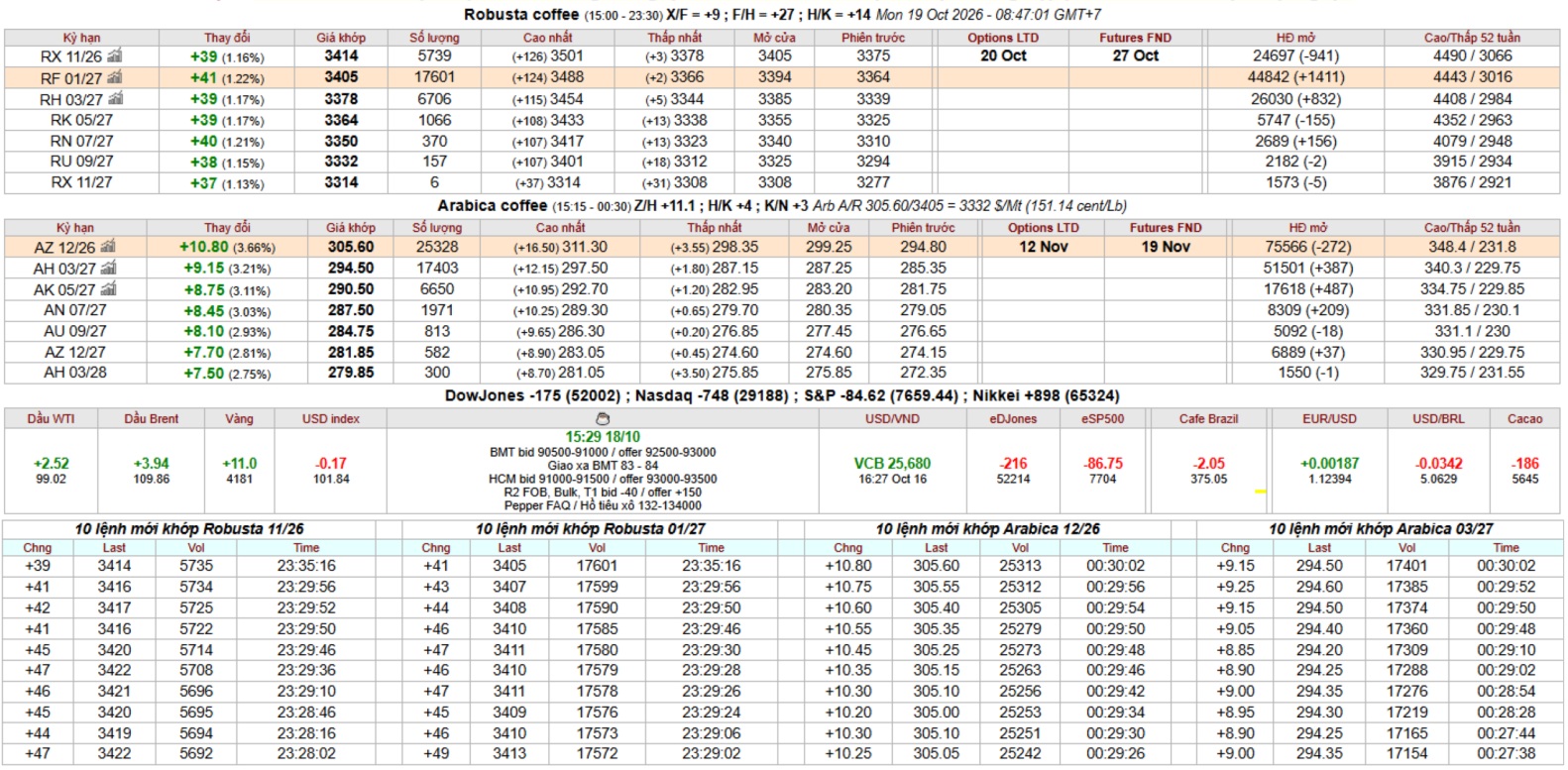Click the Dầu Brent column header
Screen dimensions: 1568x770
152,419
